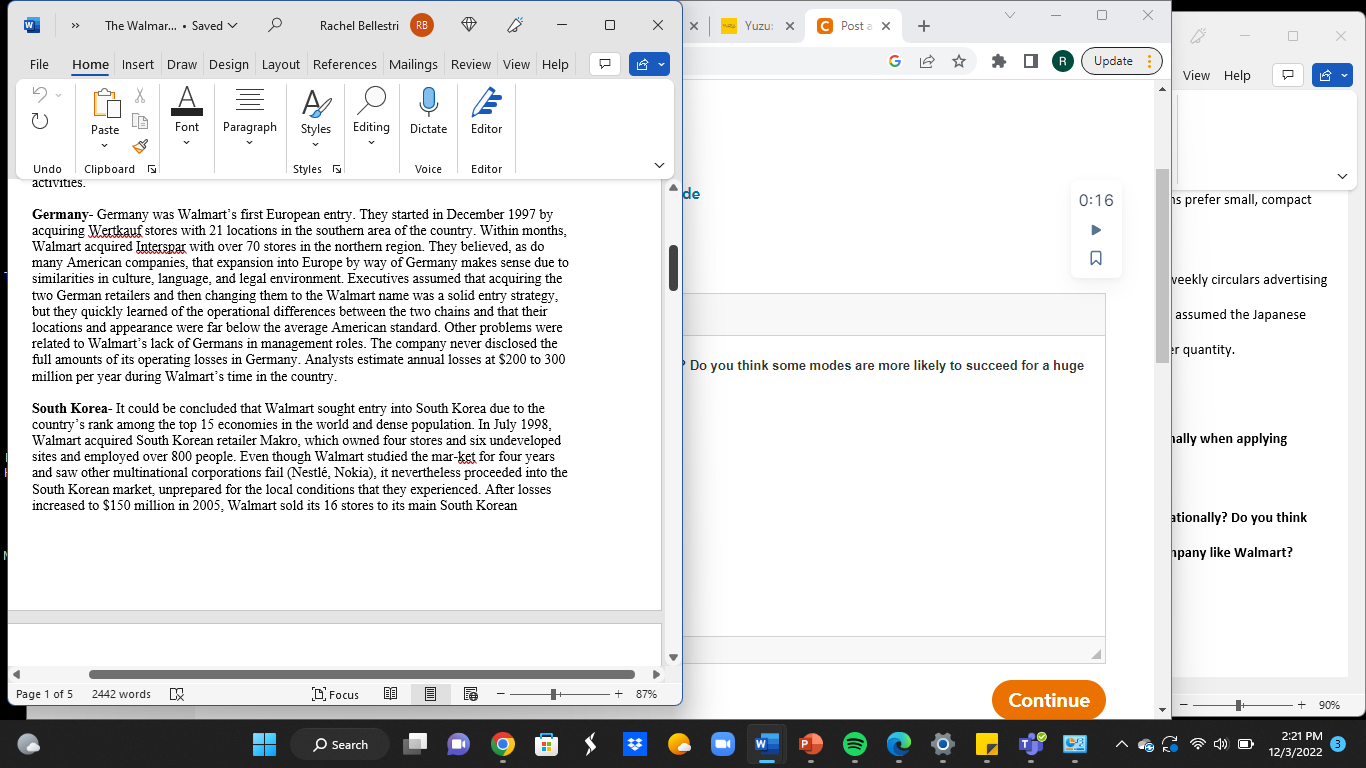Click the Google icon in Chrome address bar
The width and height of the screenshot is (1366, 768).
[895, 61]
